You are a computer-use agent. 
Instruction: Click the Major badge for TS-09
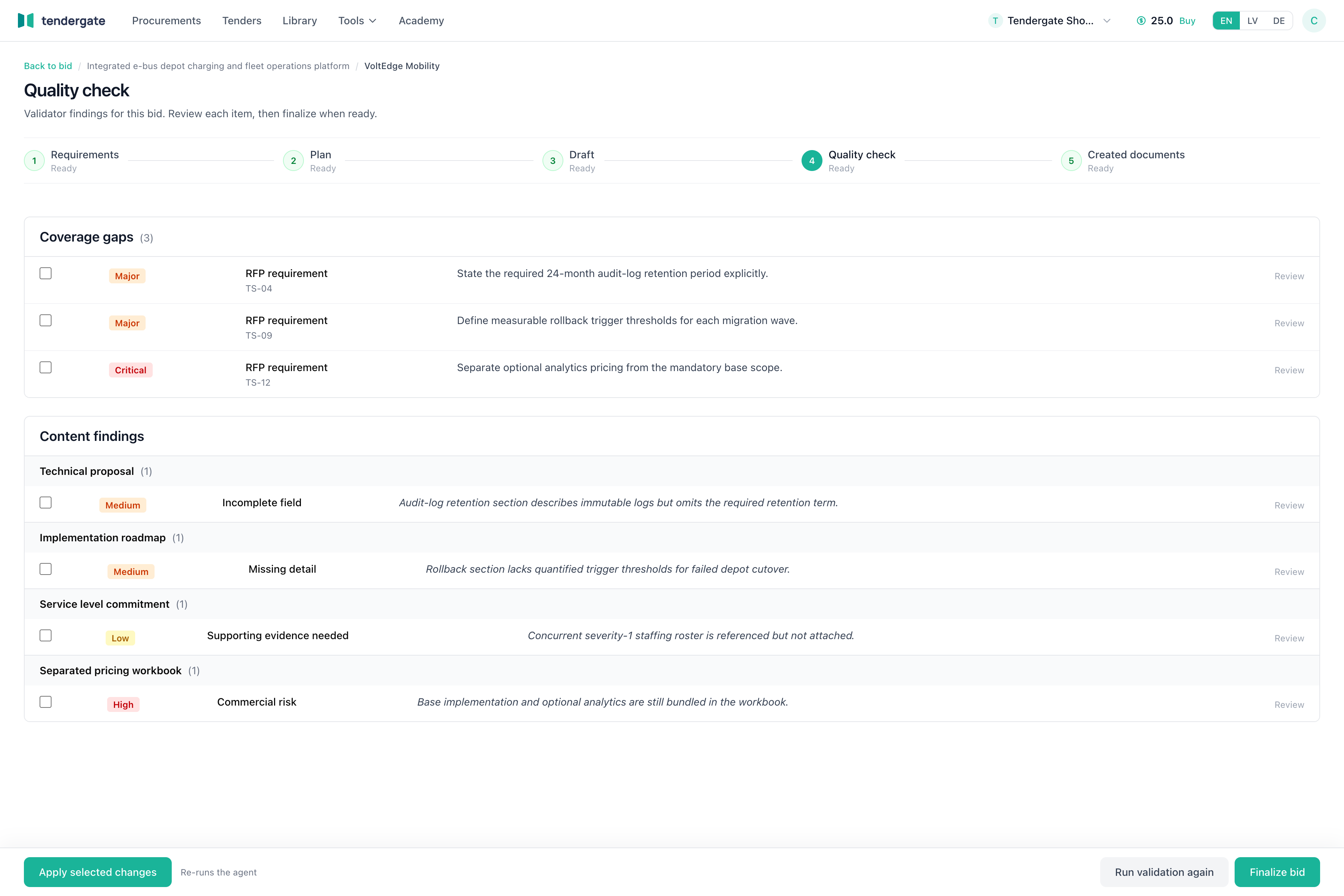tap(127, 323)
